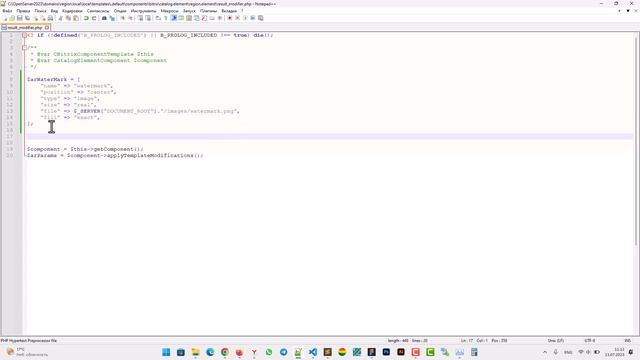Create a new document via toolbar

point(5,18)
